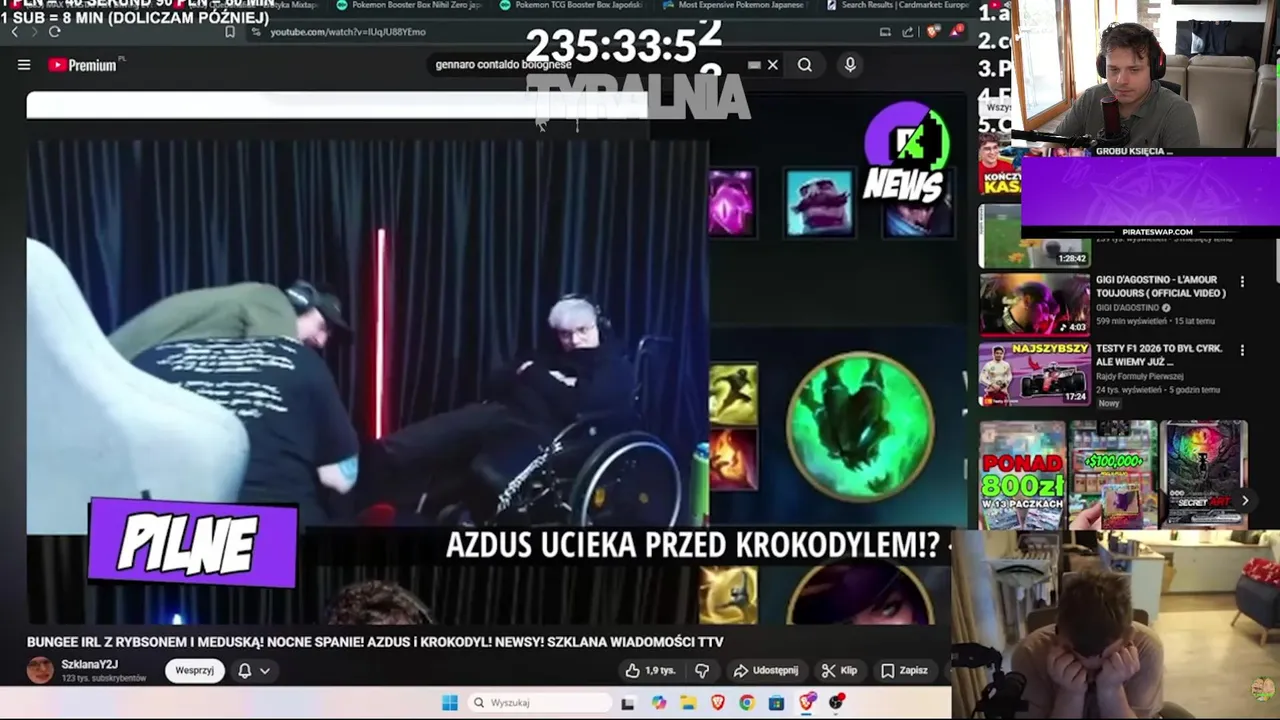This screenshot has width=1280, height=720.
Task: Click the youtube.com address bar URL
Action: click(348, 32)
